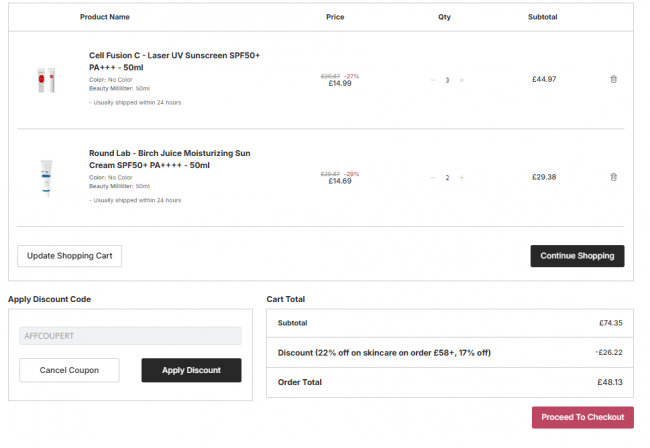Remove Round Lab sun cream via trash icon
Viewport: 650px width, 448px height.
614,177
